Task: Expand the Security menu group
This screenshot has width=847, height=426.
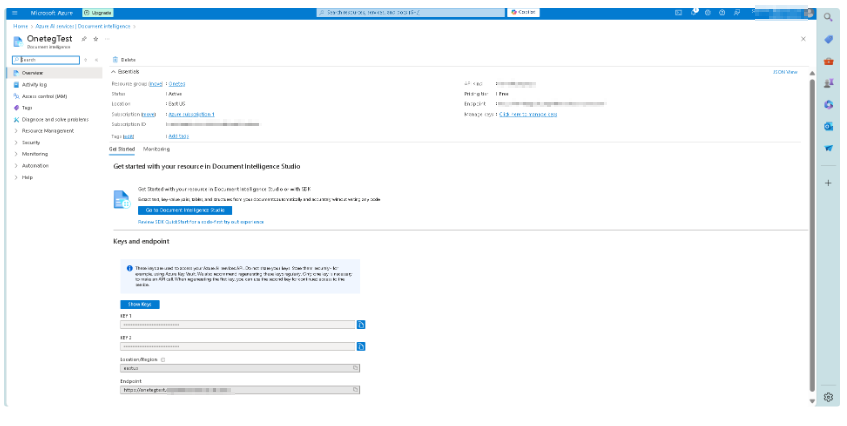Action: 31,143
